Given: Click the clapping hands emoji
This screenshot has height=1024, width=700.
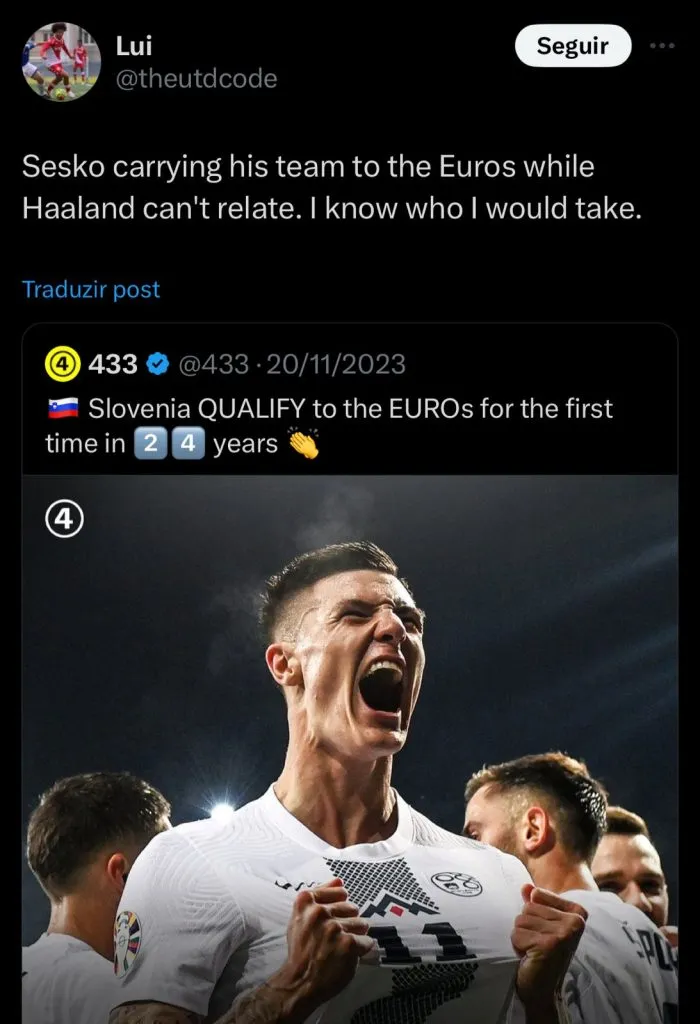Looking at the screenshot, I should pyautogui.click(x=303, y=443).
